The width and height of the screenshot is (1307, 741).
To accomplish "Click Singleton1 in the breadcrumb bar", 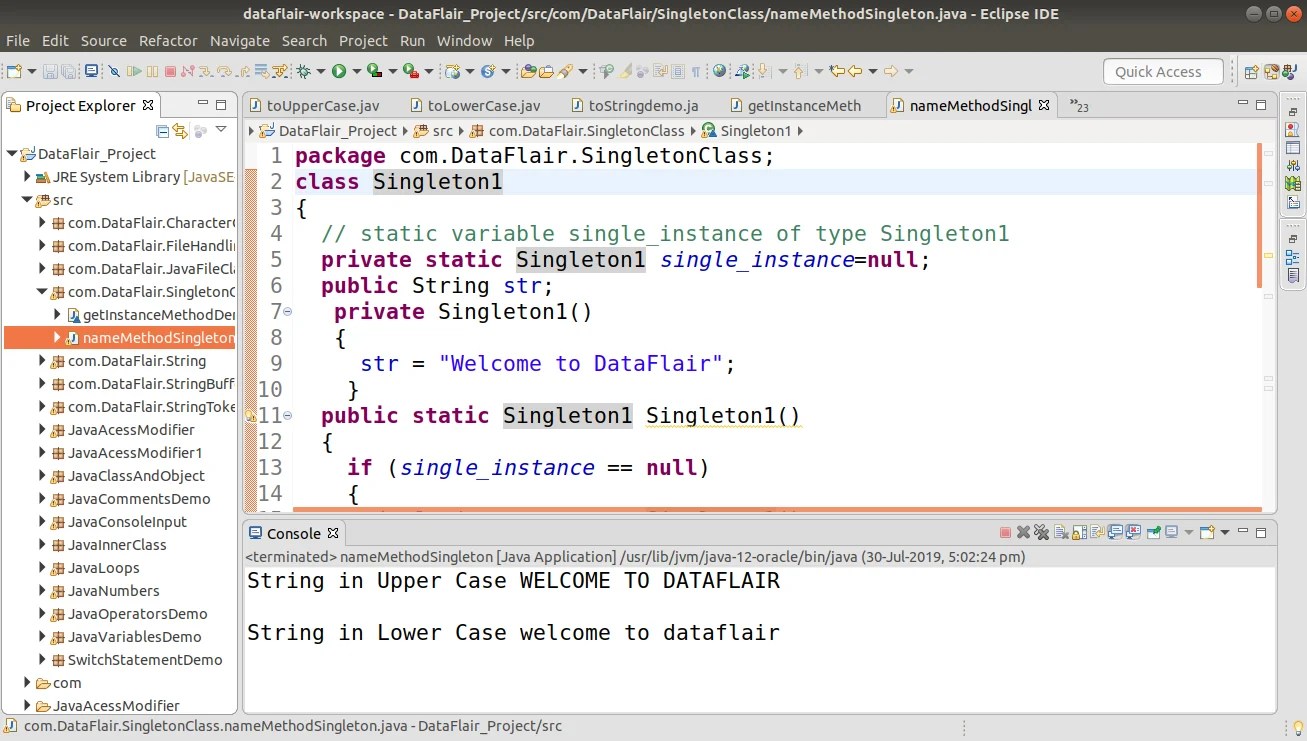I will 756,131.
